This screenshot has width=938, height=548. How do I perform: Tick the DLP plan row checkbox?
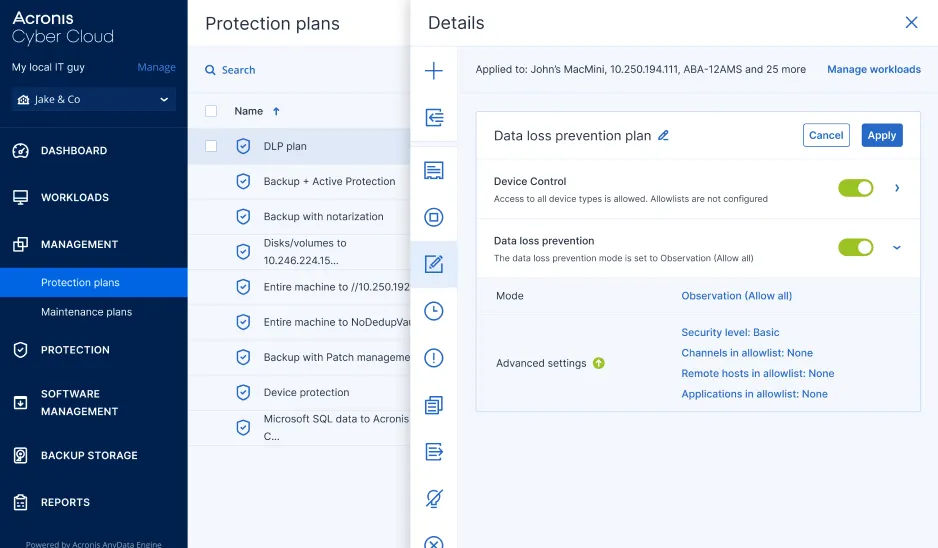211,146
